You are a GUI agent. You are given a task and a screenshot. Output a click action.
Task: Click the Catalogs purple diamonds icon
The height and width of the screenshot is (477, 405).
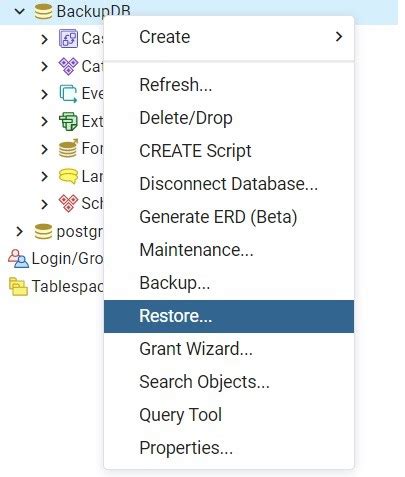coord(68,66)
